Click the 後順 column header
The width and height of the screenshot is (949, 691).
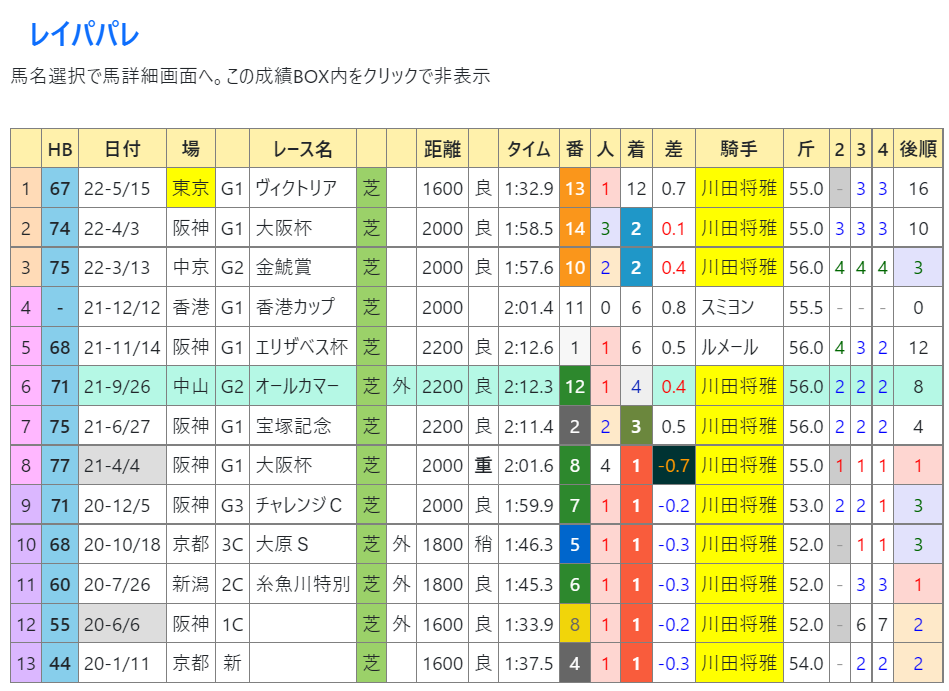(x=918, y=149)
